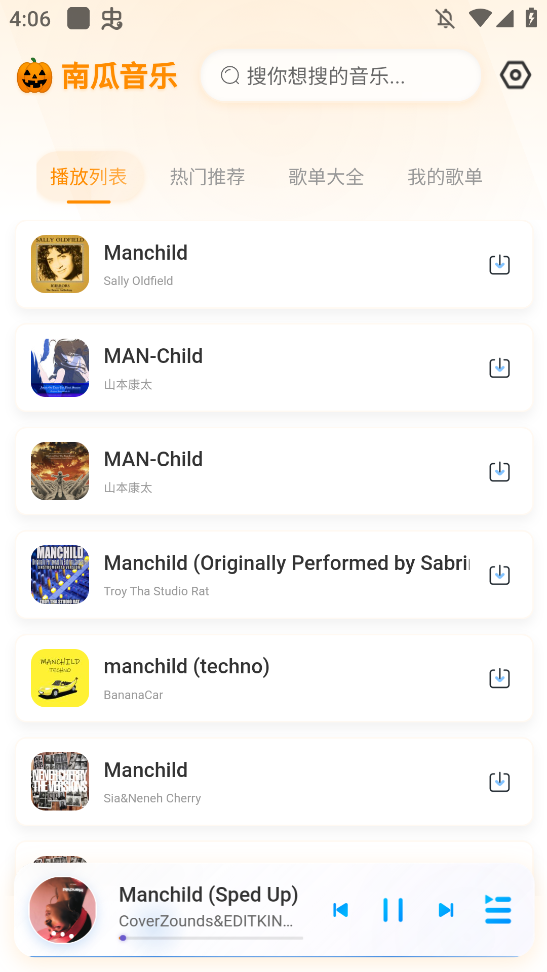The width and height of the screenshot is (547, 972).
Task: Select the 播放列表 tab
Action: (89, 177)
